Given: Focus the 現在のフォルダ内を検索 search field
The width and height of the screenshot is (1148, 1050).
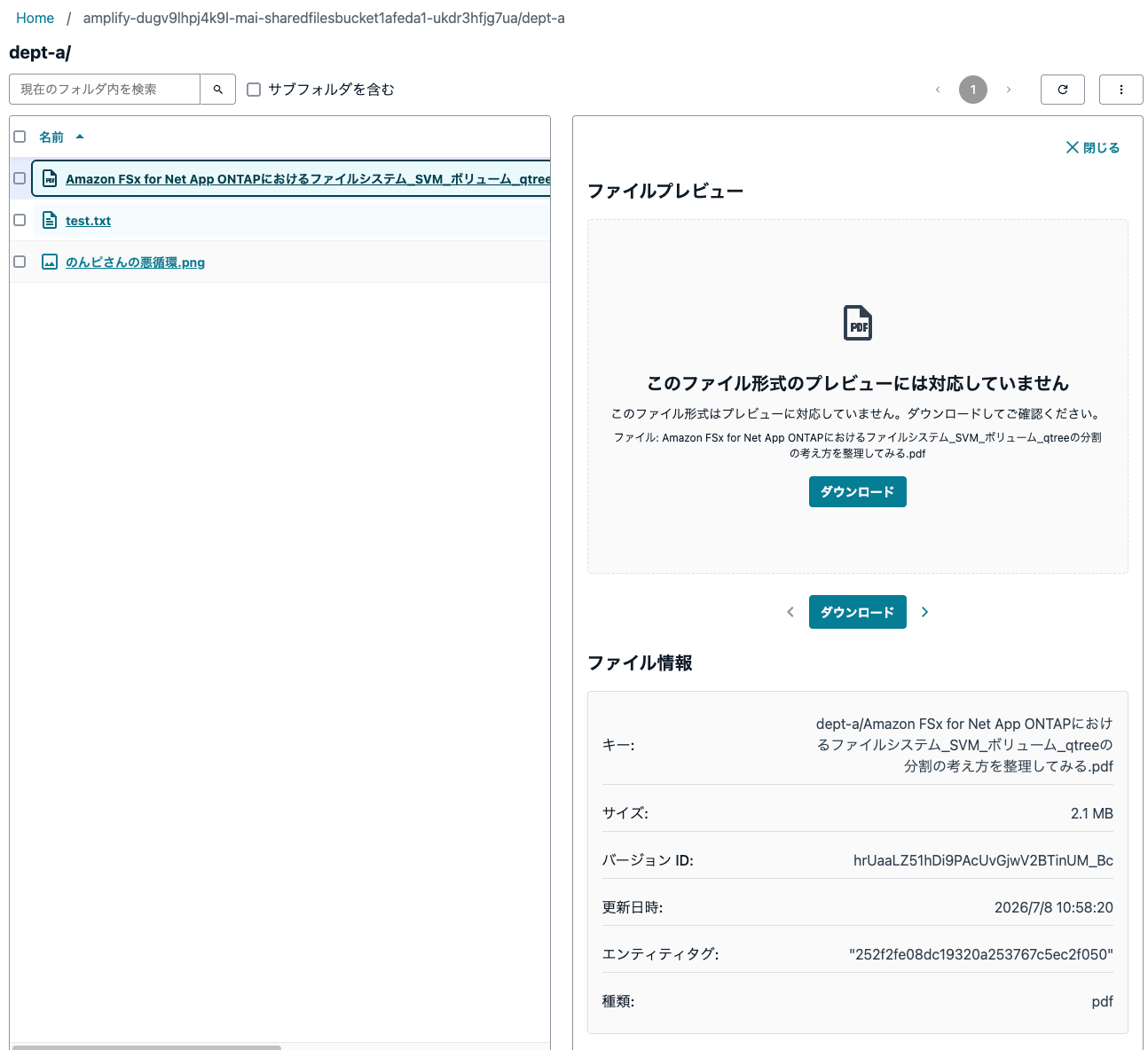Looking at the screenshot, I should tap(105, 90).
